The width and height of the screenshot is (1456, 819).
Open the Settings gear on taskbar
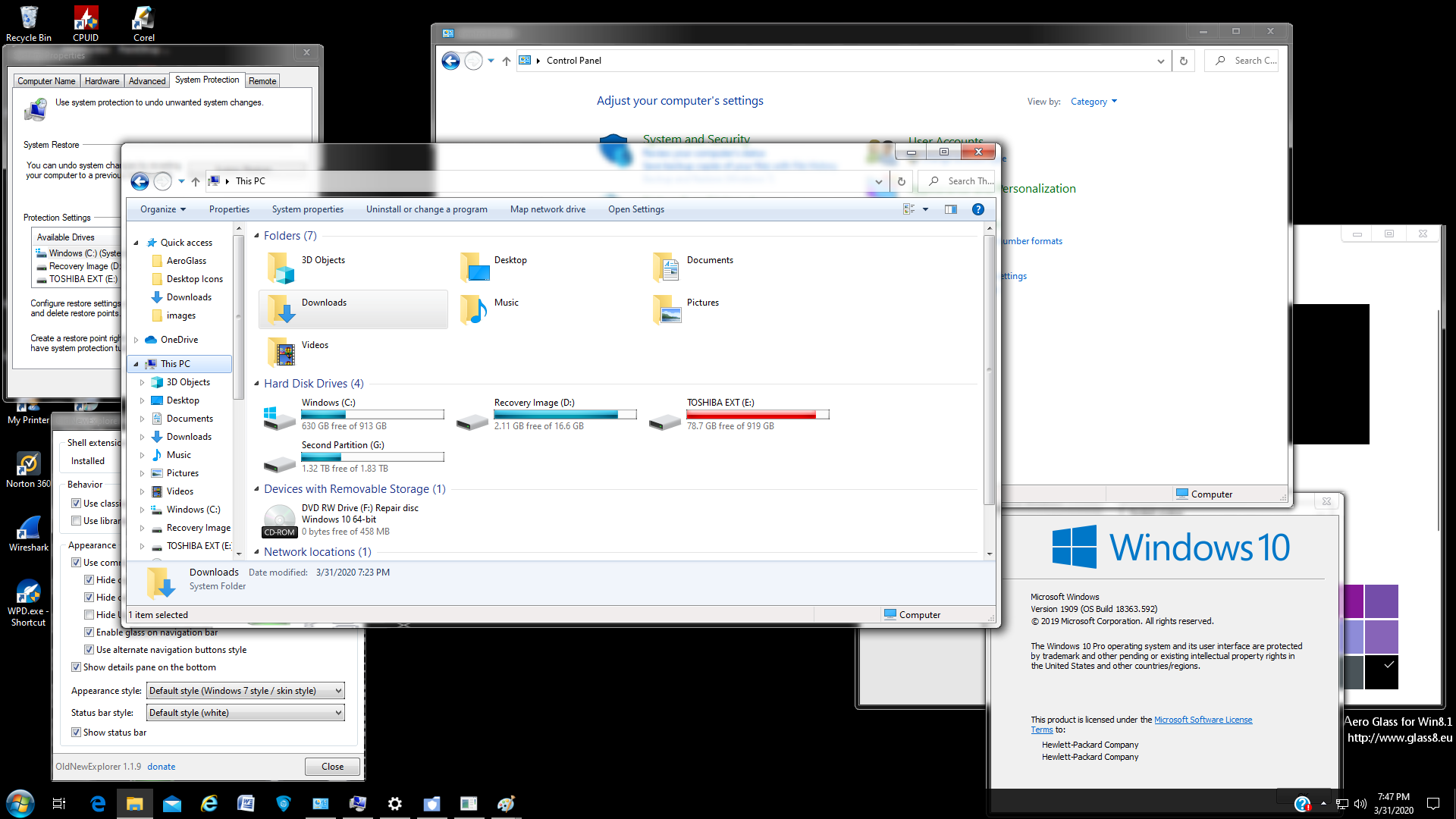tap(394, 804)
